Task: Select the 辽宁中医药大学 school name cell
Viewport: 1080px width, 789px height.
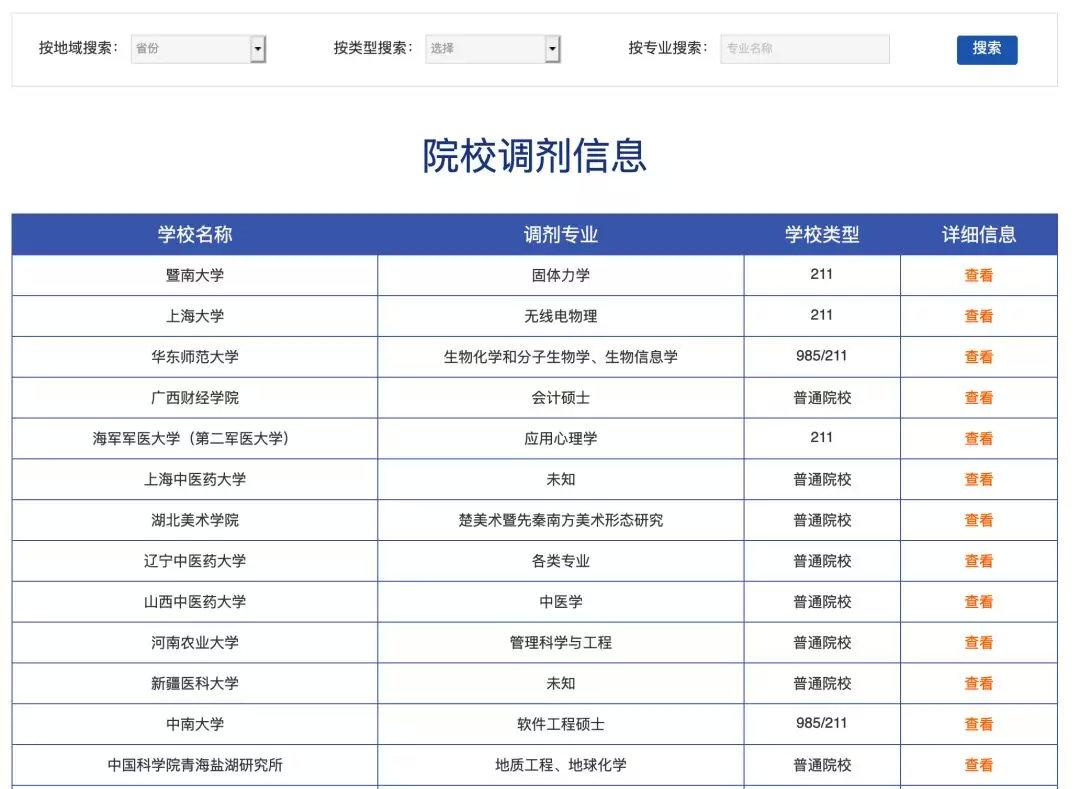Action: click(x=195, y=561)
